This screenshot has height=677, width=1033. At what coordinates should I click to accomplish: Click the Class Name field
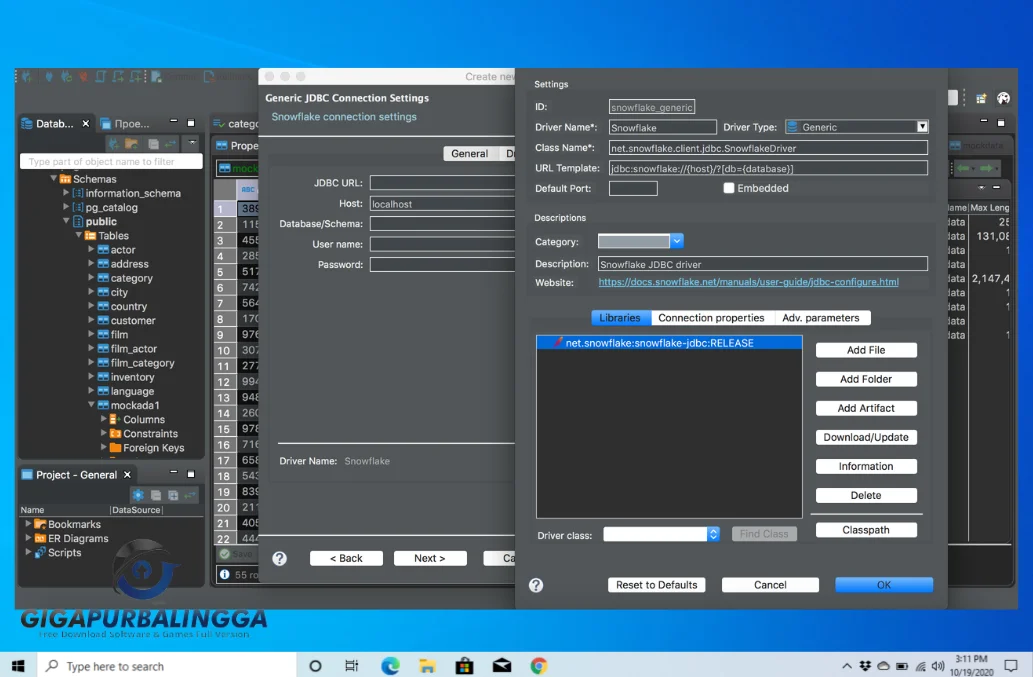(768, 148)
